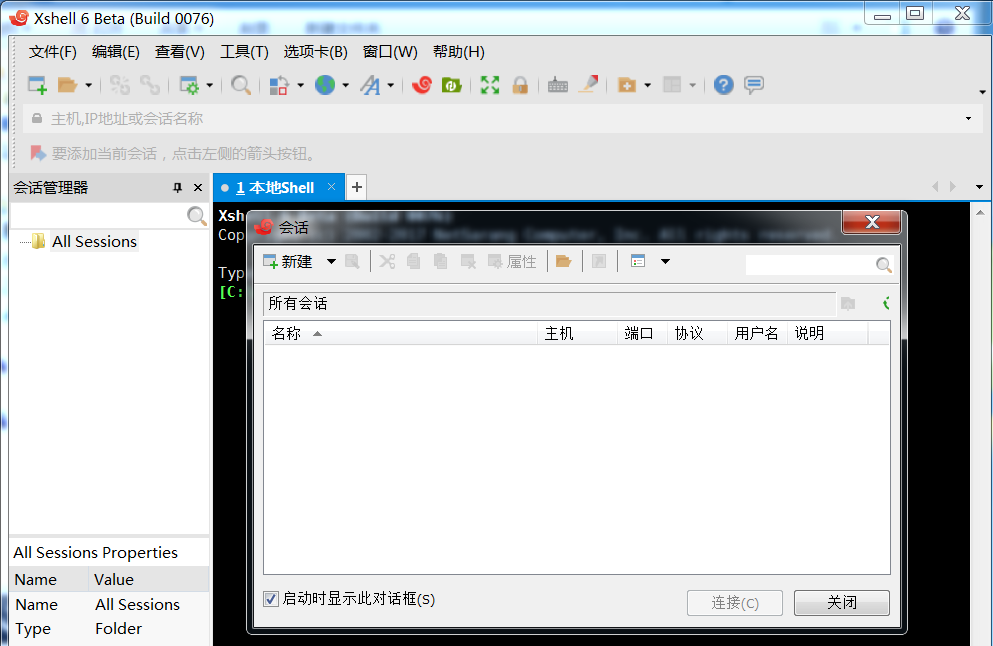
Task: Expand the pane layout dropdown arrow
Action: pos(693,85)
